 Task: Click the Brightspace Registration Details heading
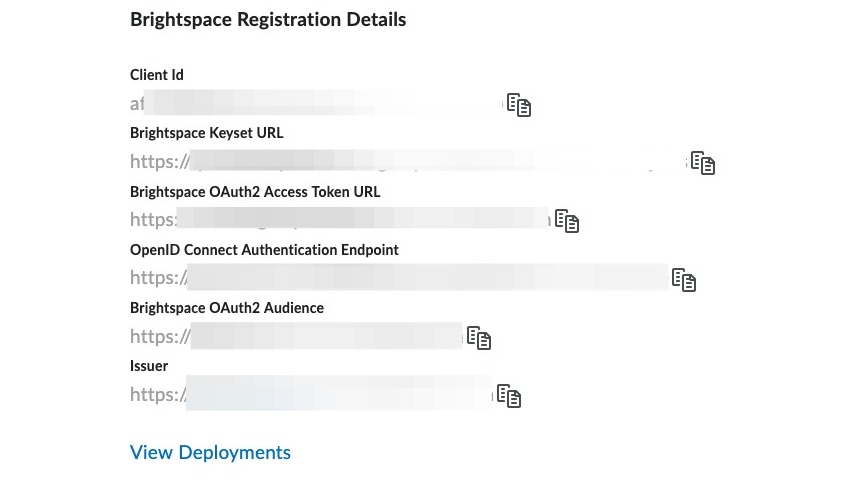[x=268, y=19]
